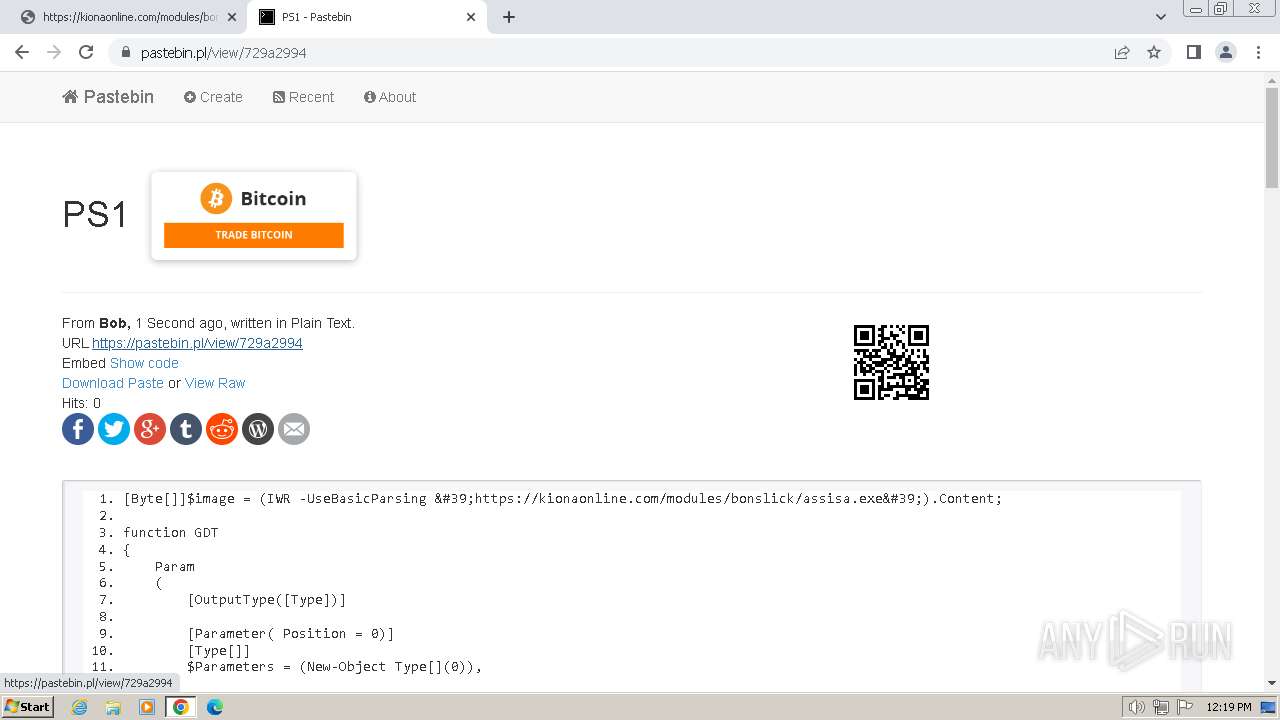Click the 'Hits: 0' text

pos(82,403)
